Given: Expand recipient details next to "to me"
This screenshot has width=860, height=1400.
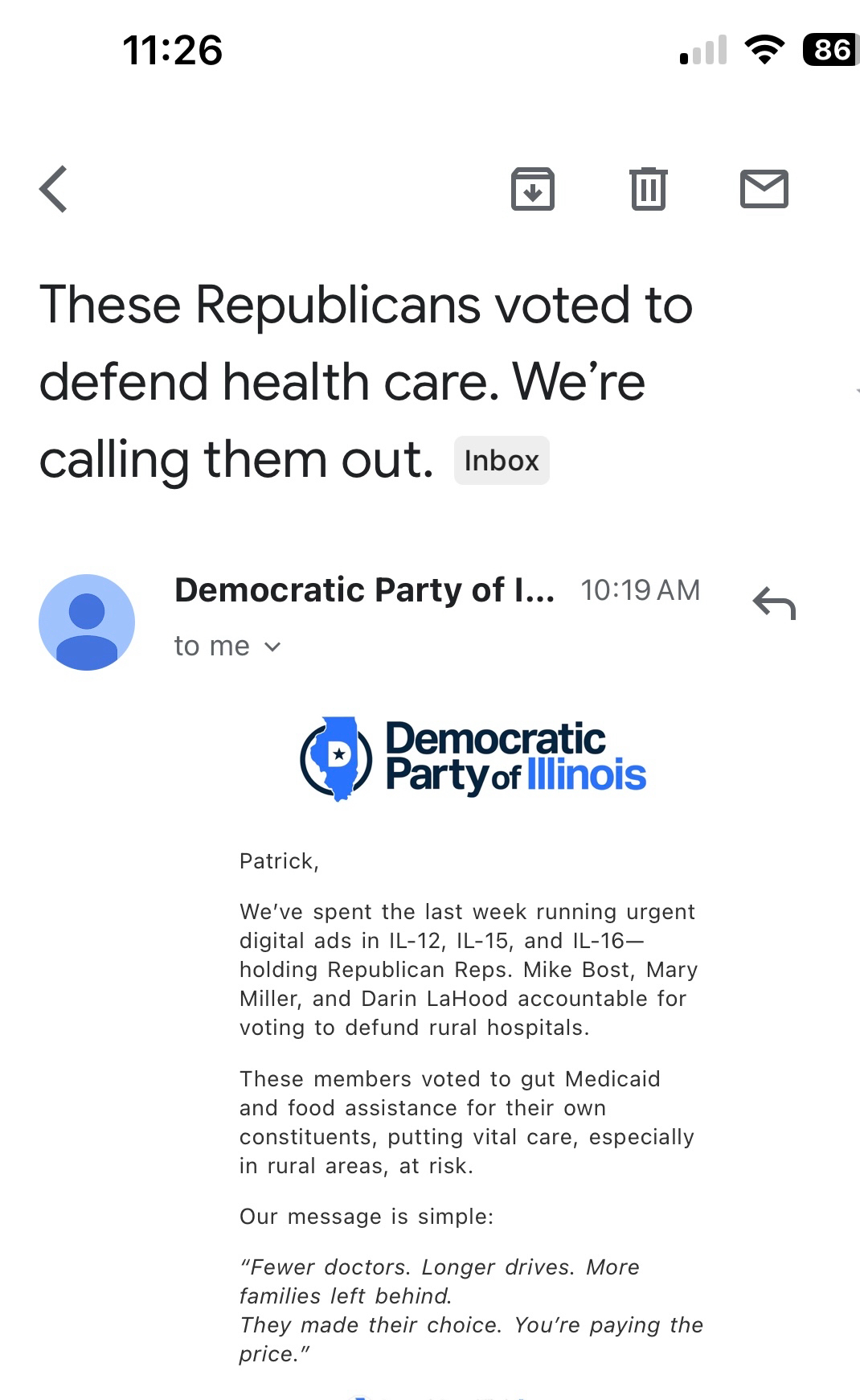Looking at the screenshot, I should 272,647.
